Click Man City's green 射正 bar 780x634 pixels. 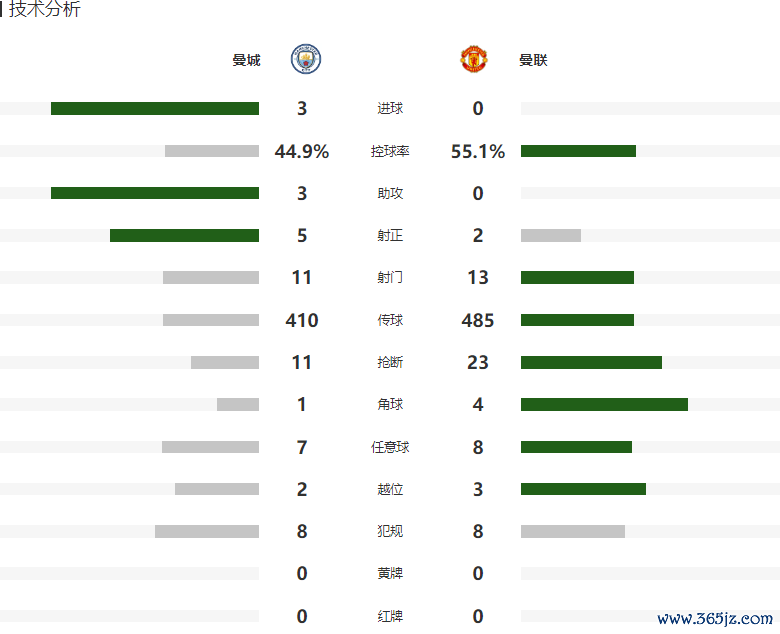click(x=184, y=235)
